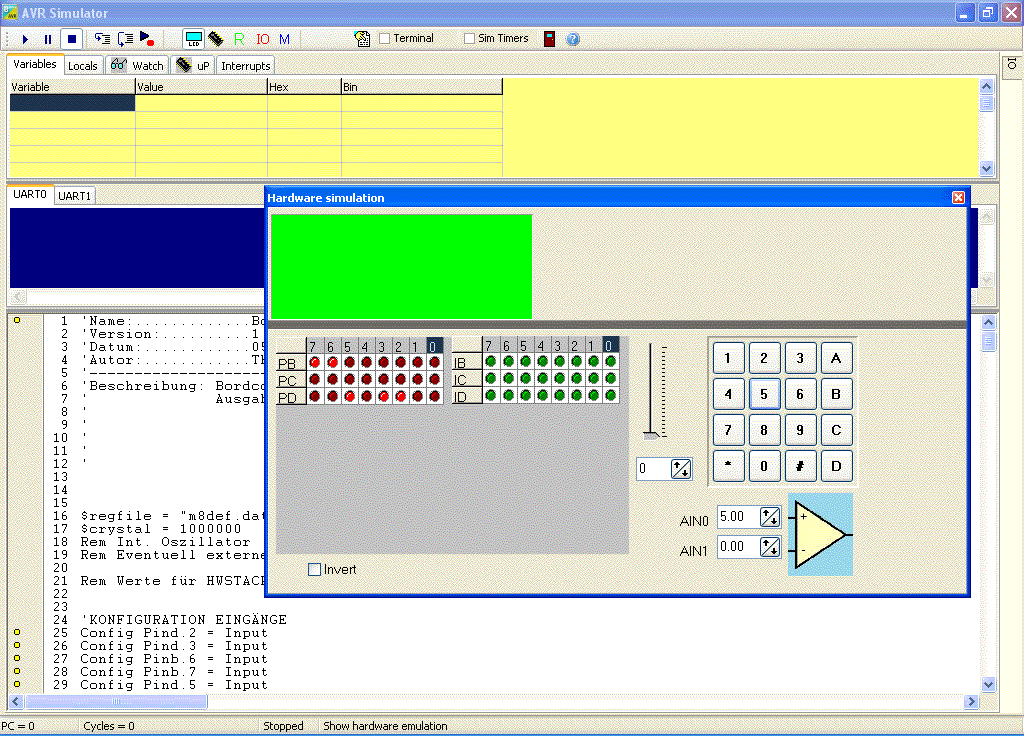
Task: Click the red door exit icon
Action: click(x=549, y=39)
